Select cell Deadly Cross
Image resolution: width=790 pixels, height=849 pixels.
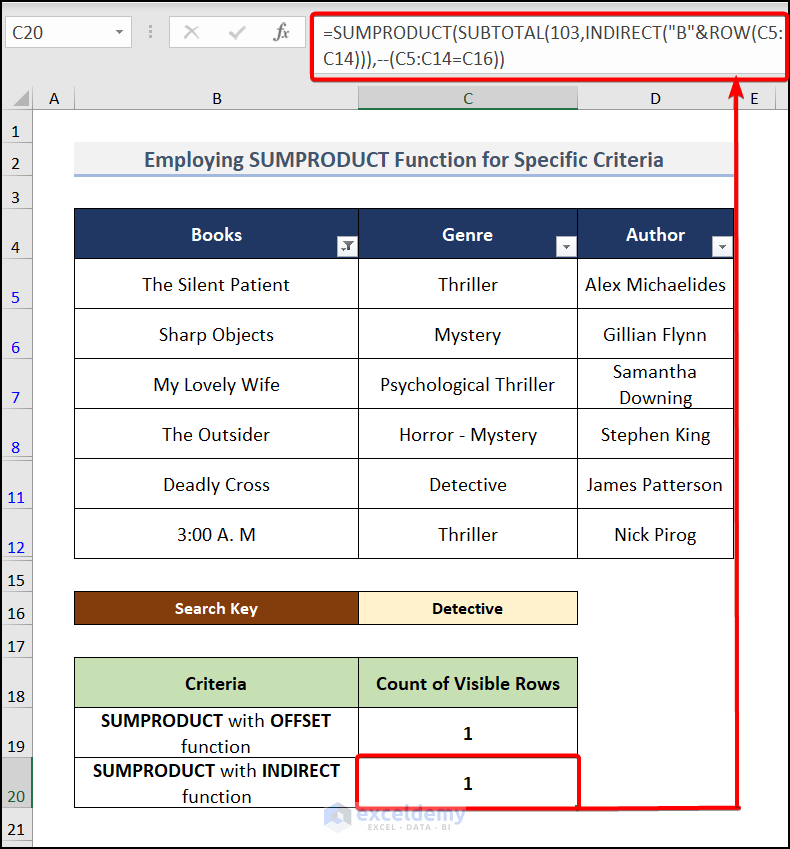[x=217, y=484]
